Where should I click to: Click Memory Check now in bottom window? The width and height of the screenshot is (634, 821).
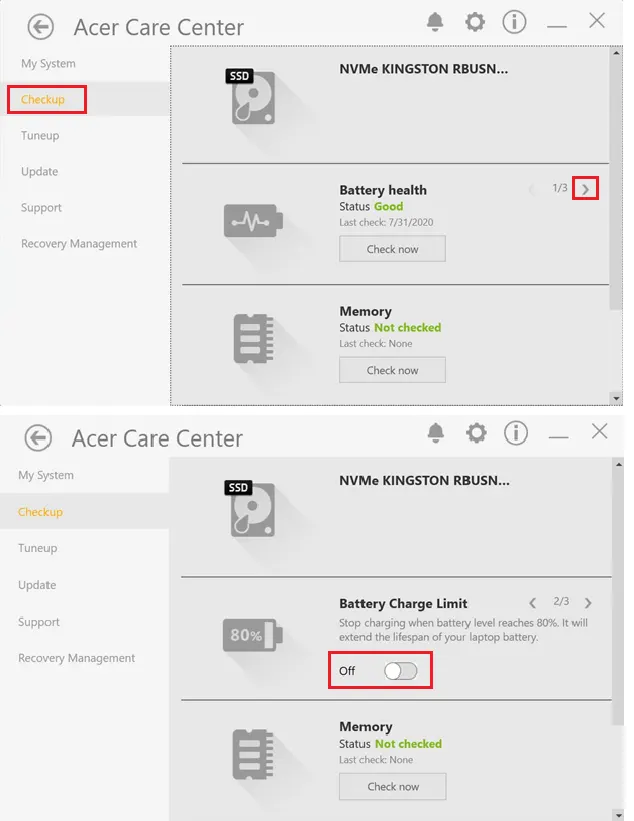[x=393, y=786]
